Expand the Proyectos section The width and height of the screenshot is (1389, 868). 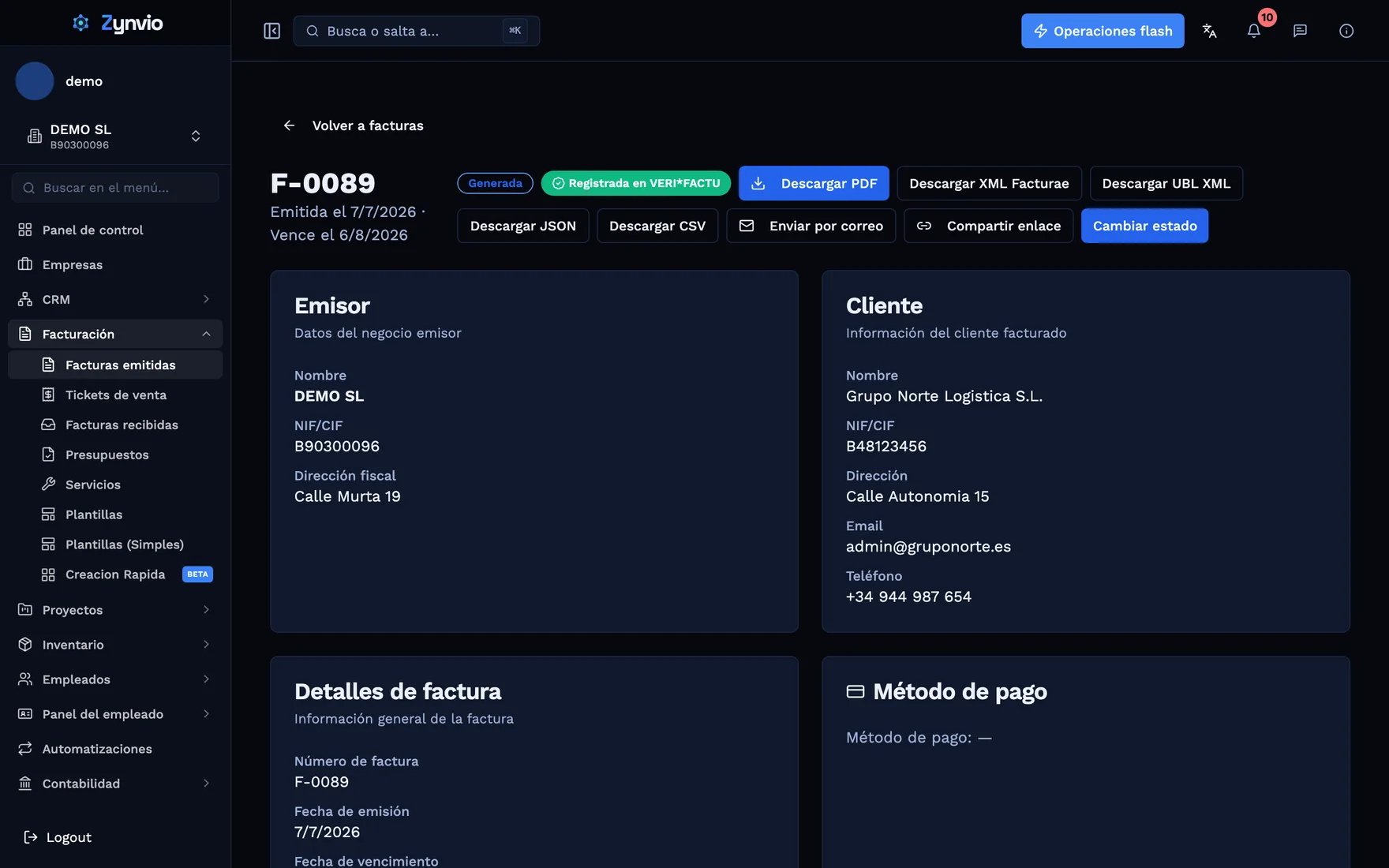tap(115, 610)
